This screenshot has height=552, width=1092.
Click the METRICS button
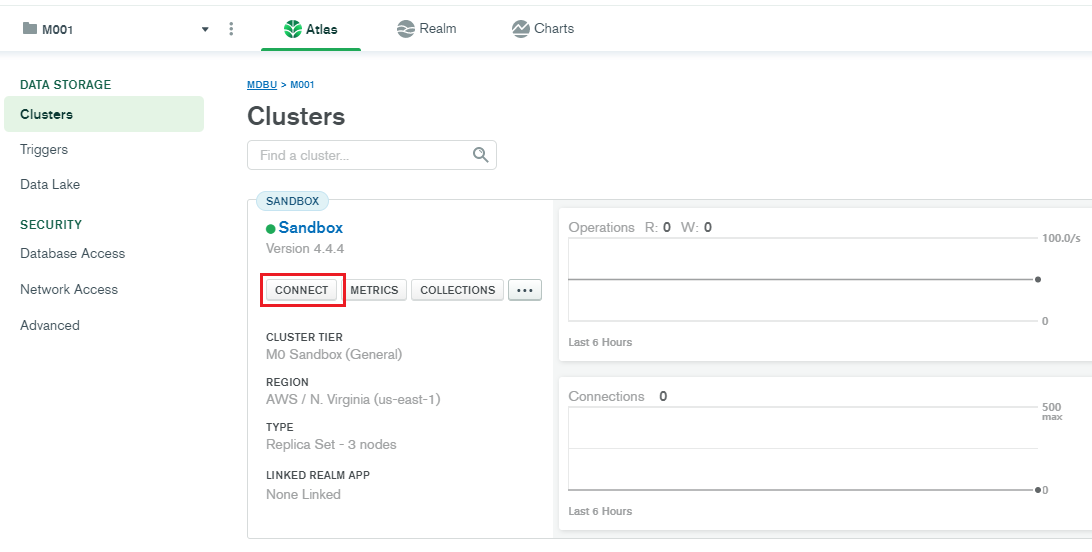pos(374,290)
